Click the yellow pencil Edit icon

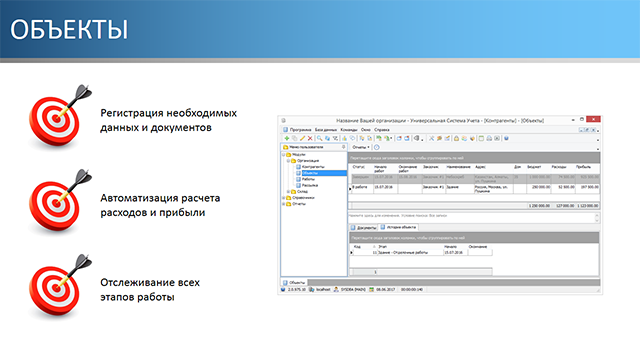[302, 138]
